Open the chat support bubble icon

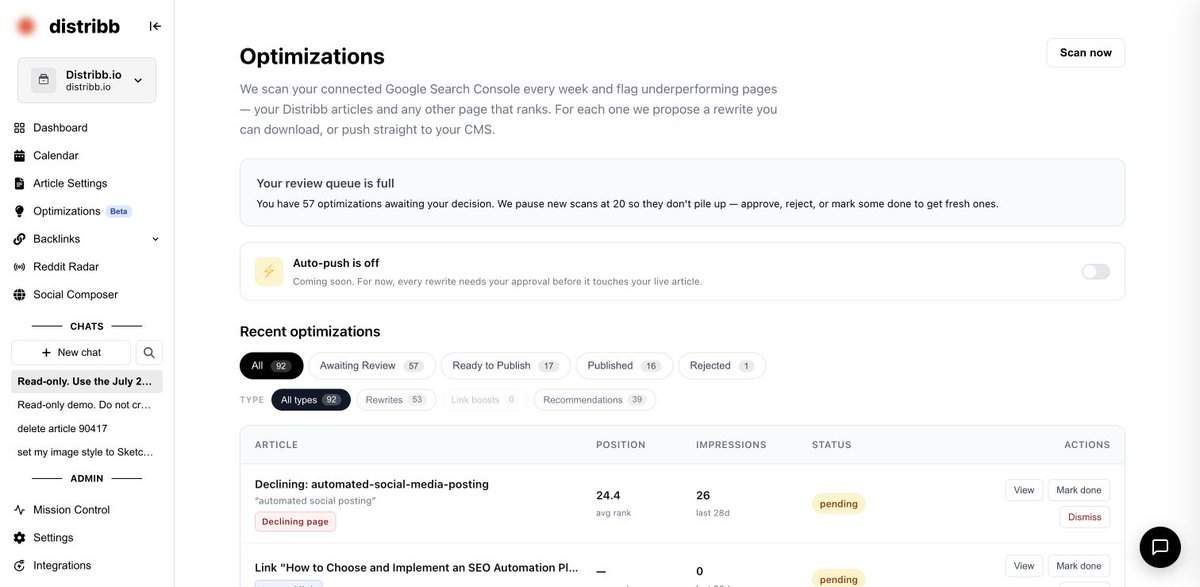[x=1160, y=546]
